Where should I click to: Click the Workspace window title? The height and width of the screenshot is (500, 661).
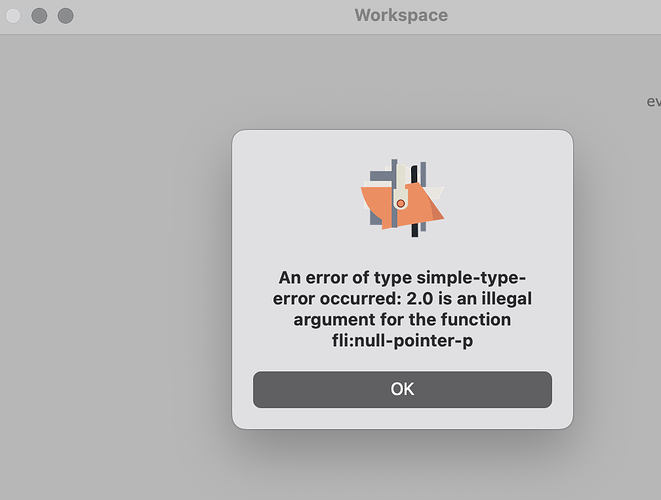coord(401,15)
